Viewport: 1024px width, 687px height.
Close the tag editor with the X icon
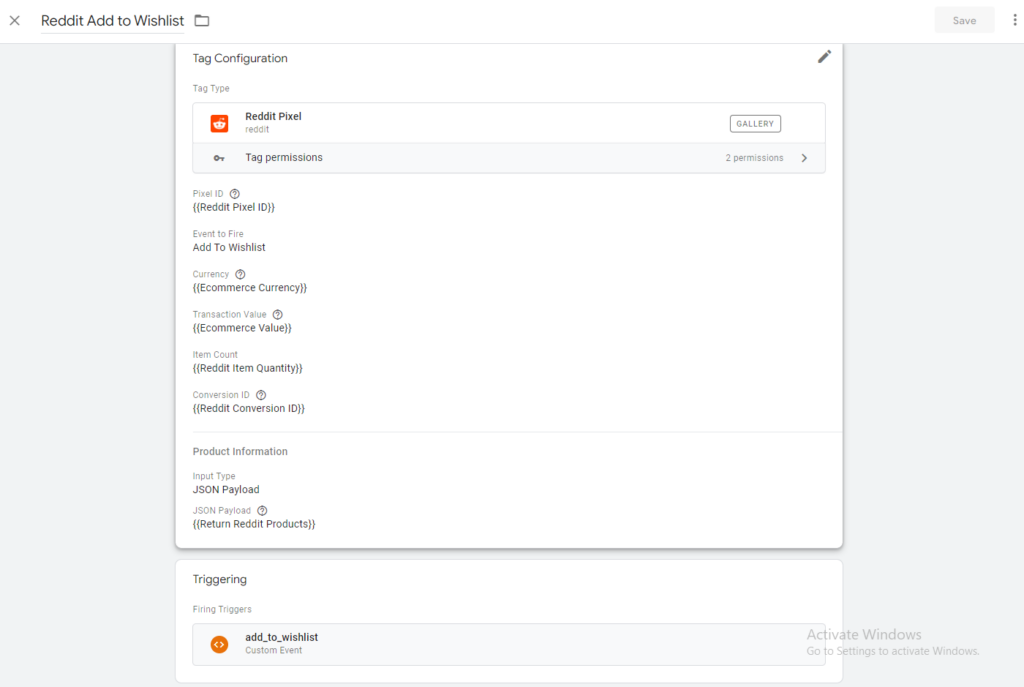(x=14, y=20)
